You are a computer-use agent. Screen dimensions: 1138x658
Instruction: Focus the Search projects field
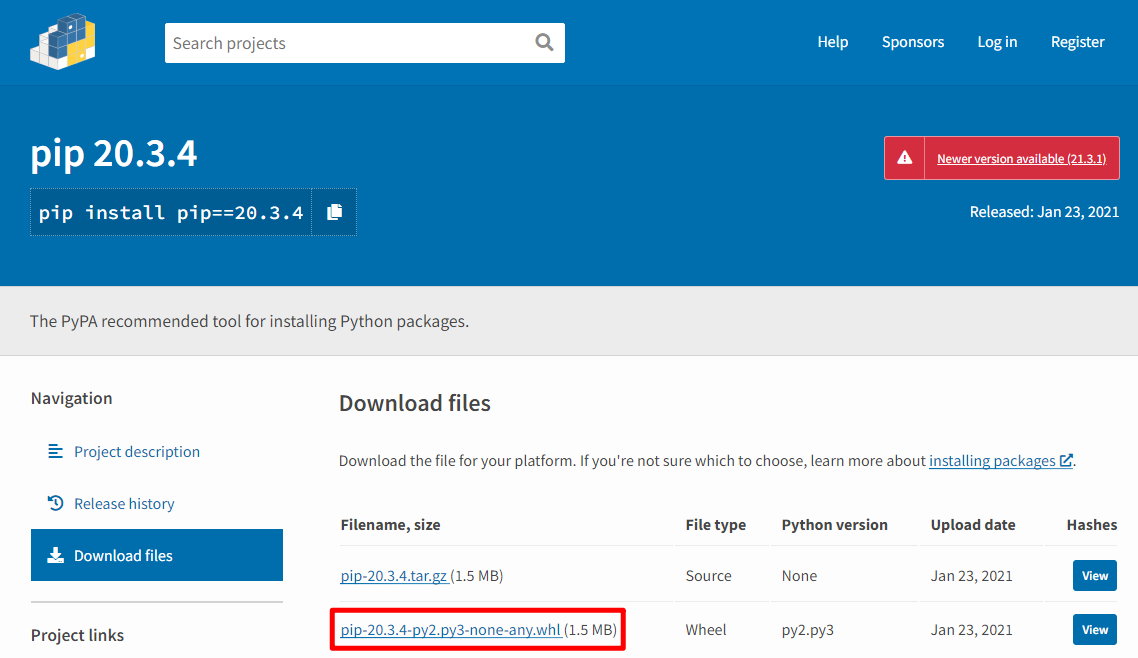click(364, 43)
